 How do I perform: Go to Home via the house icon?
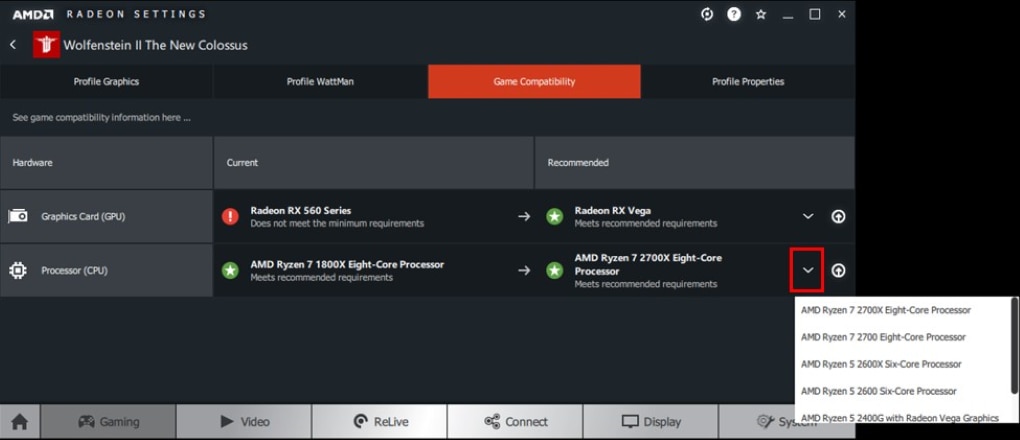coord(20,422)
